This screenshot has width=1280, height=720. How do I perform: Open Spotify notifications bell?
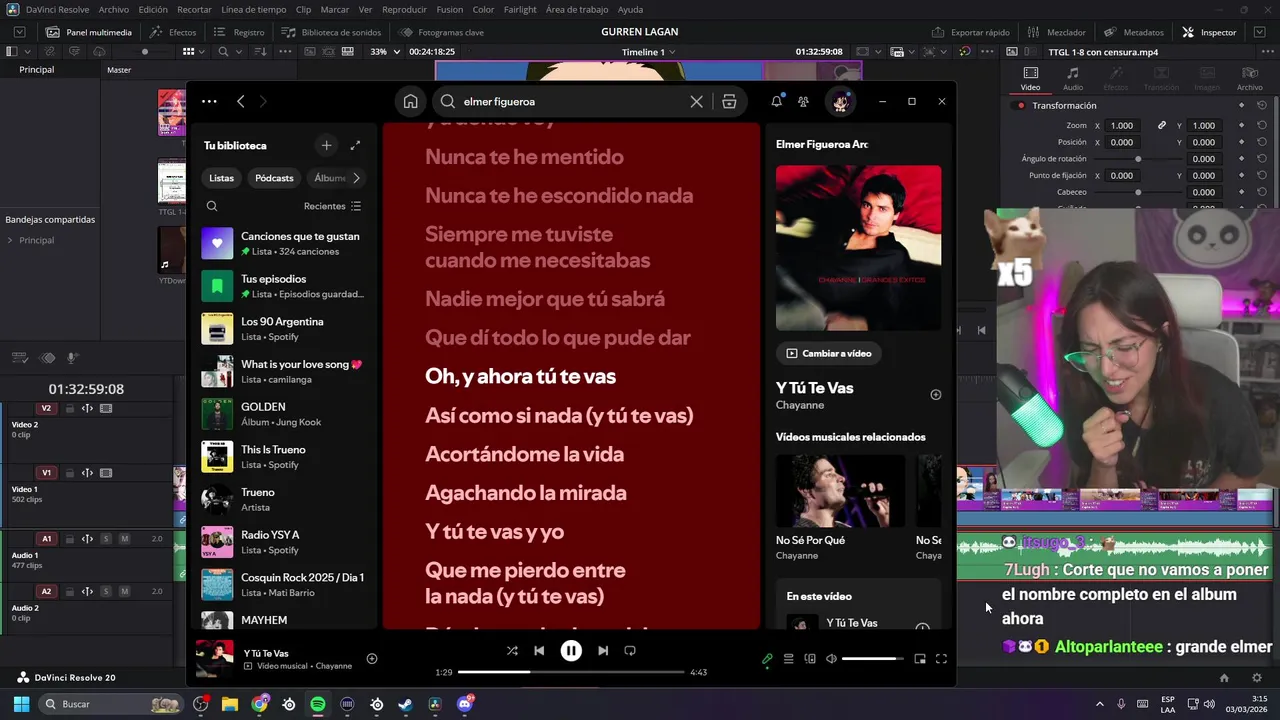[x=776, y=101]
